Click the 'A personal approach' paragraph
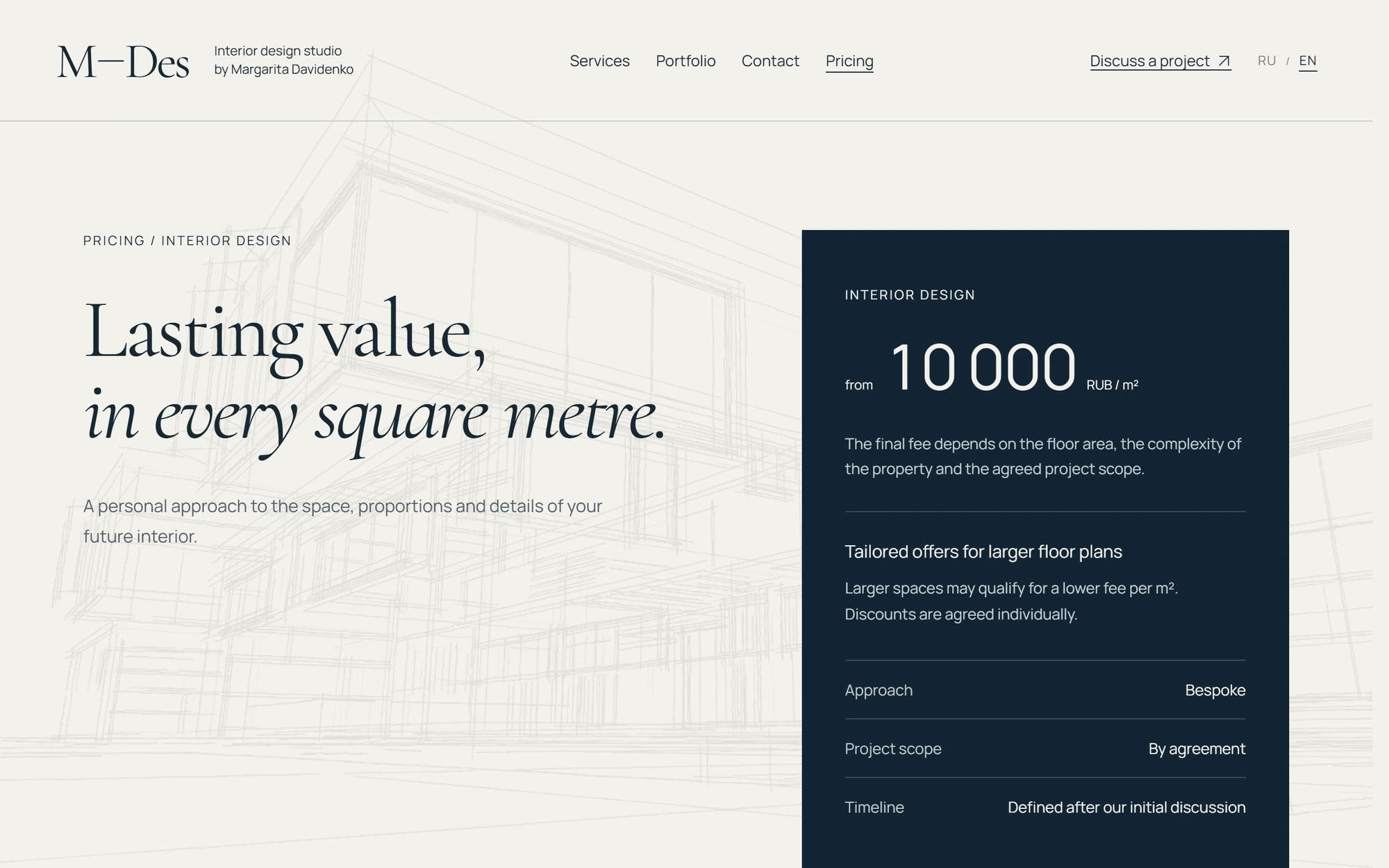 (x=343, y=521)
